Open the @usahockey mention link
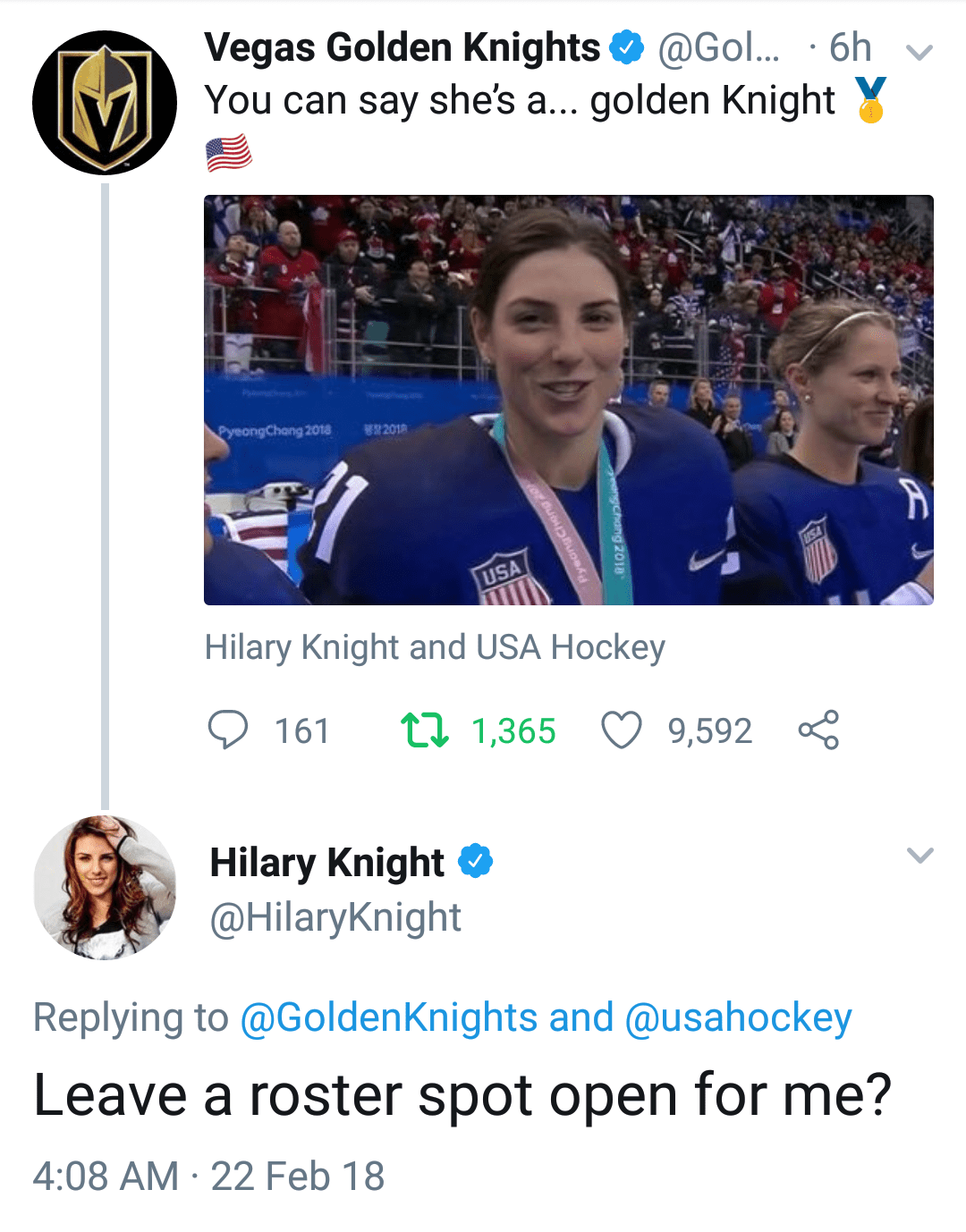966x1232 pixels. pyautogui.click(x=738, y=1017)
